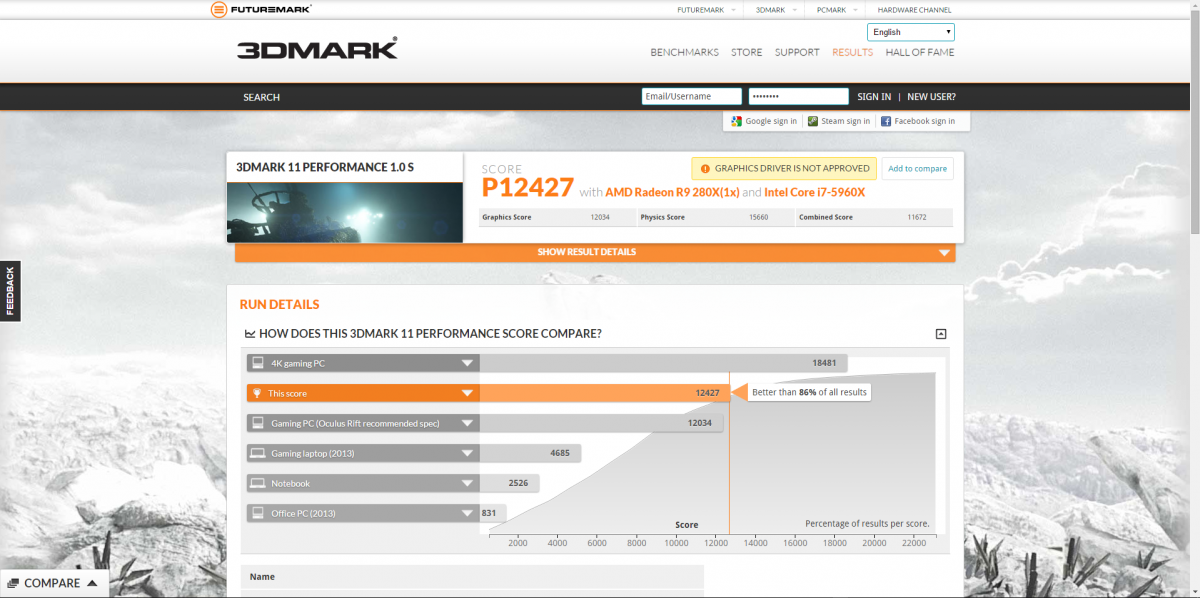
Task: Open the Feedback side tab
Action: (10, 291)
